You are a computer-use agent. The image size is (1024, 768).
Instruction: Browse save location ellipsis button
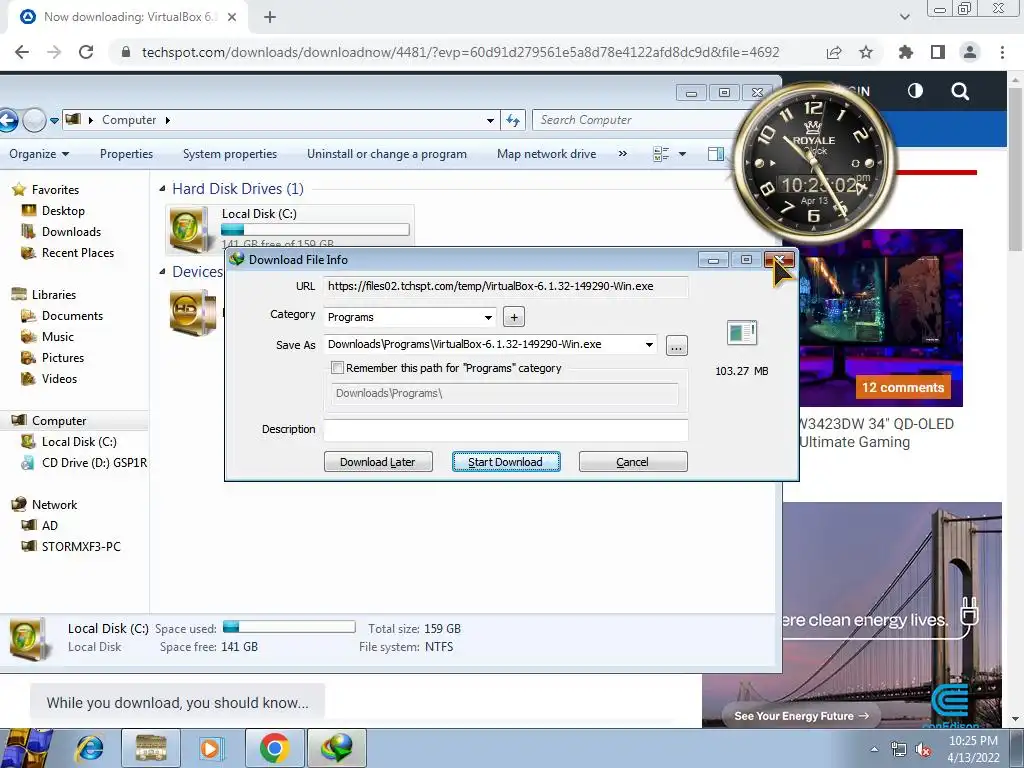point(677,346)
